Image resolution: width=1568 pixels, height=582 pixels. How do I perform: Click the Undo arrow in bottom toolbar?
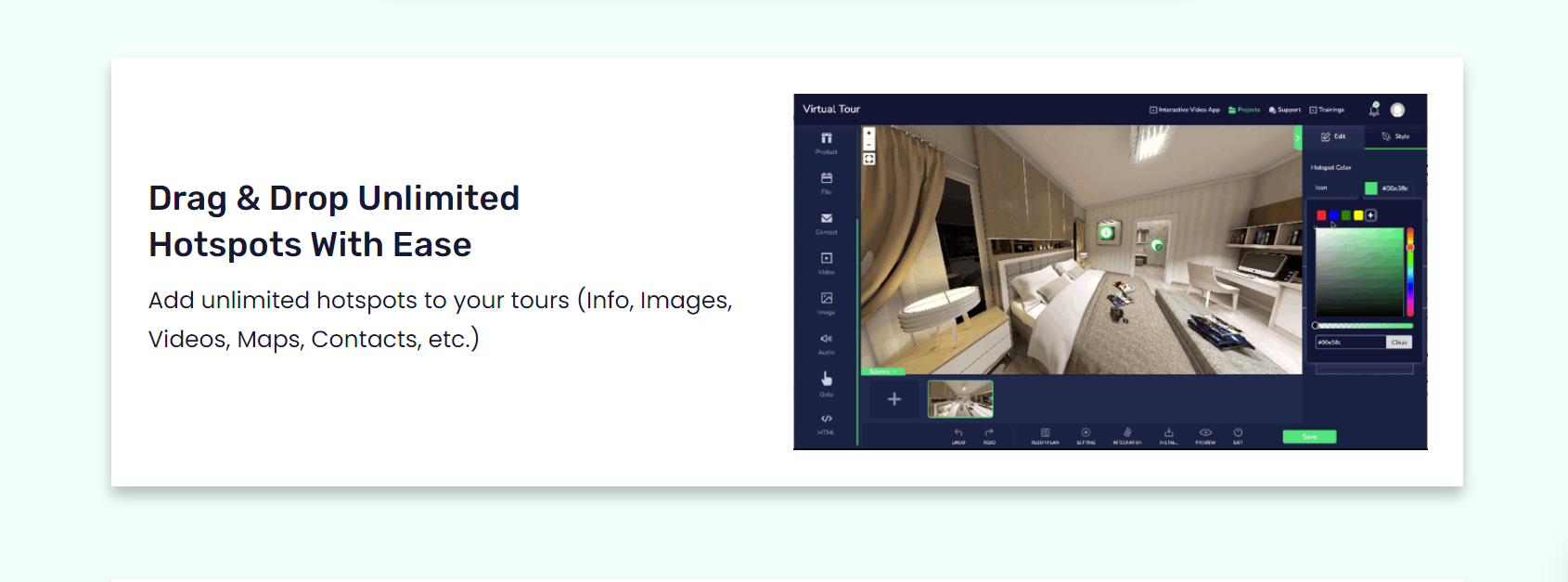[x=958, y=433]
